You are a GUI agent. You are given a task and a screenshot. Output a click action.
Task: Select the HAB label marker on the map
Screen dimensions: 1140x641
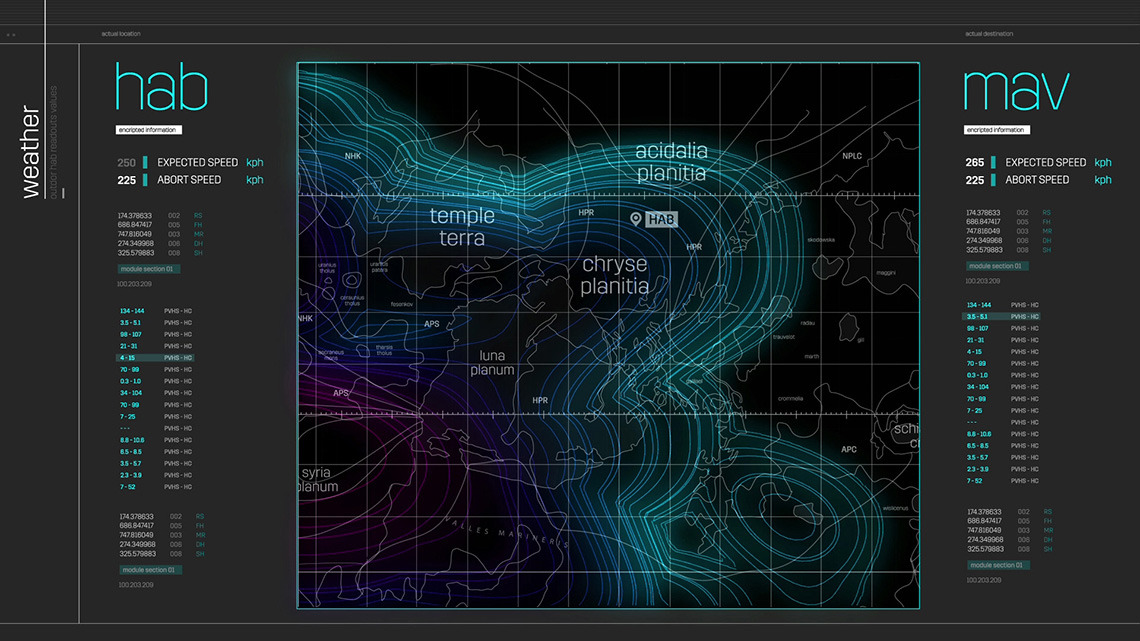pyautogui.click(x=661, y=219)
